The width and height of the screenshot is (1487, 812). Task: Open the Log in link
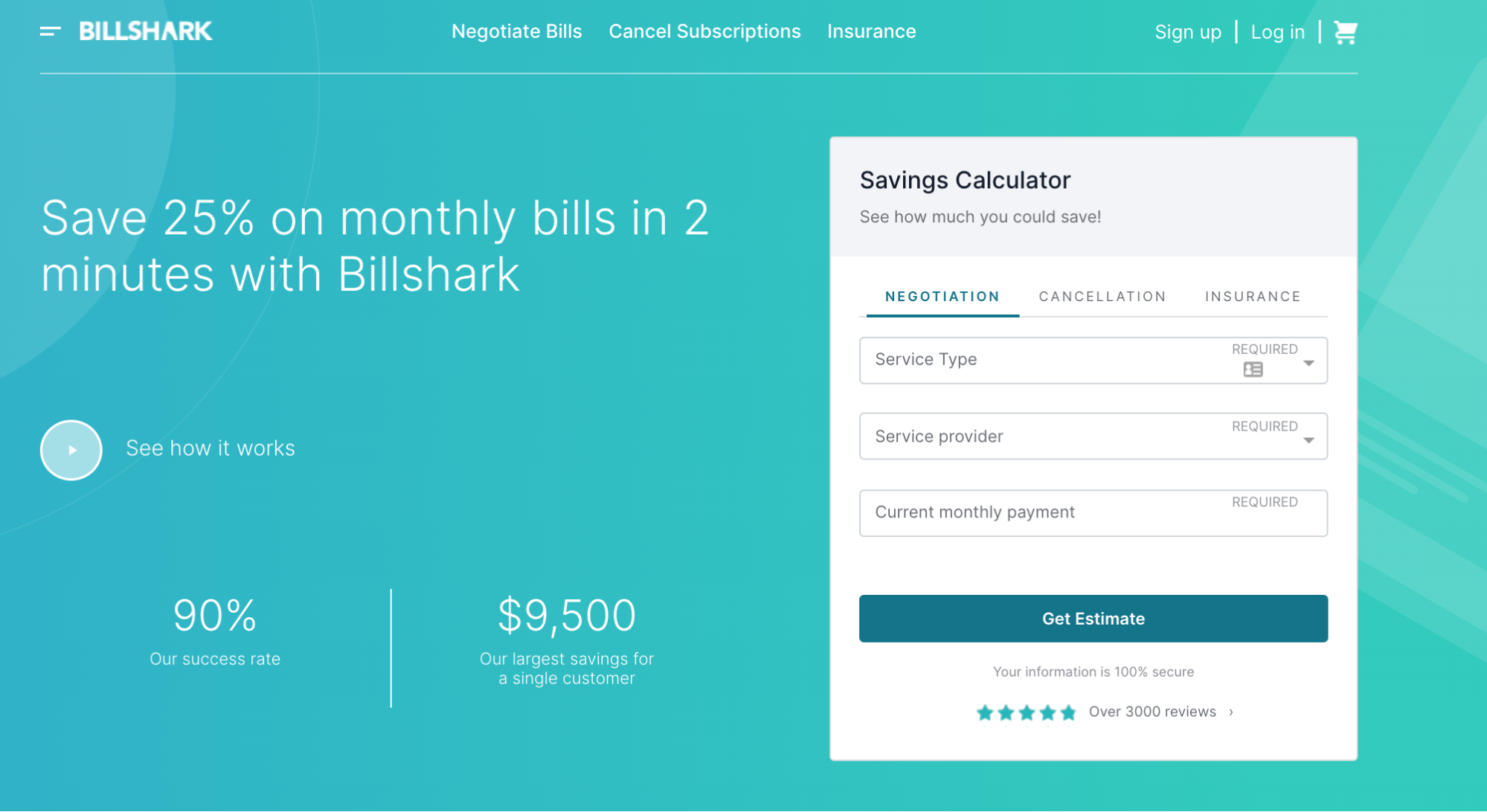(1277, 32)
